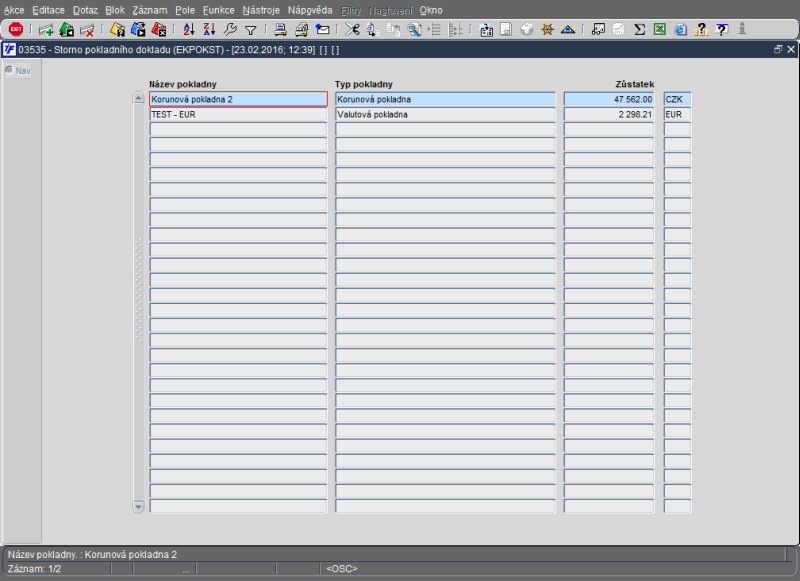Click the list scroll up arrow
The height and width of the screenshot is (581, 800).
(x=138, y=97)
